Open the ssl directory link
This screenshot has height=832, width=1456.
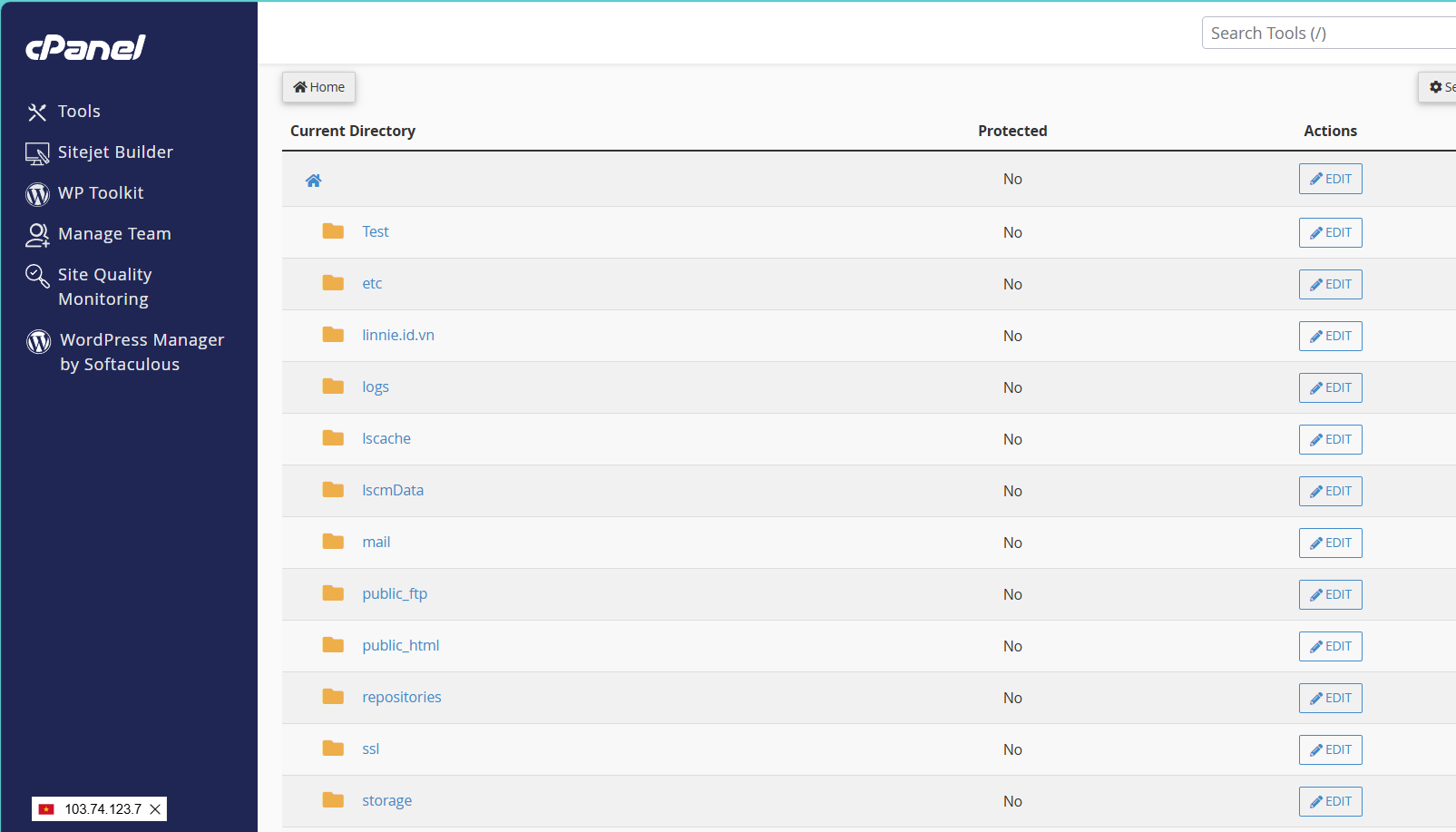[371, 749]
